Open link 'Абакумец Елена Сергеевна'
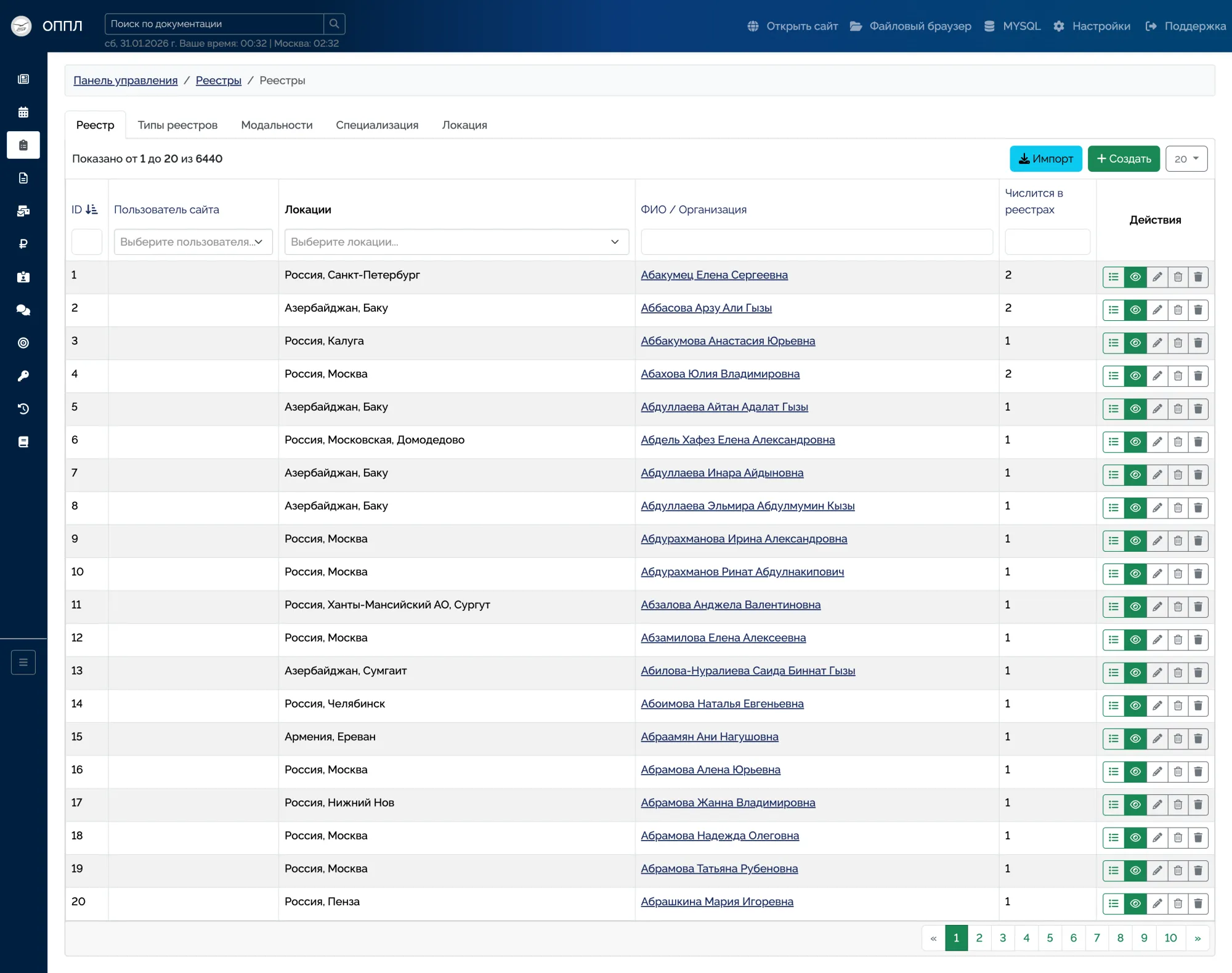1232x973 pixels. [714, 275]
